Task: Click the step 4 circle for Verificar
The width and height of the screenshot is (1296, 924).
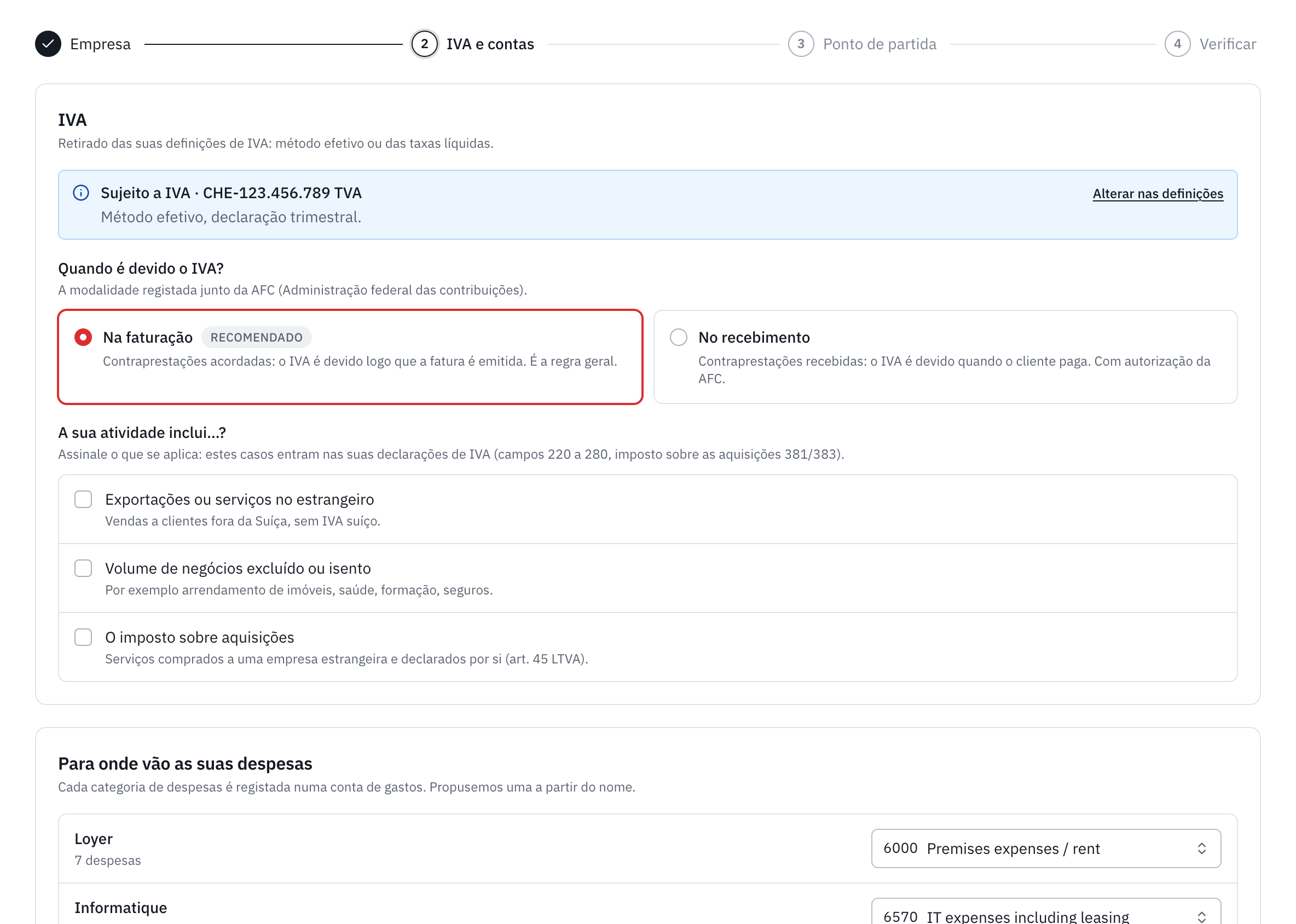Action: [x=1177, y=44]
